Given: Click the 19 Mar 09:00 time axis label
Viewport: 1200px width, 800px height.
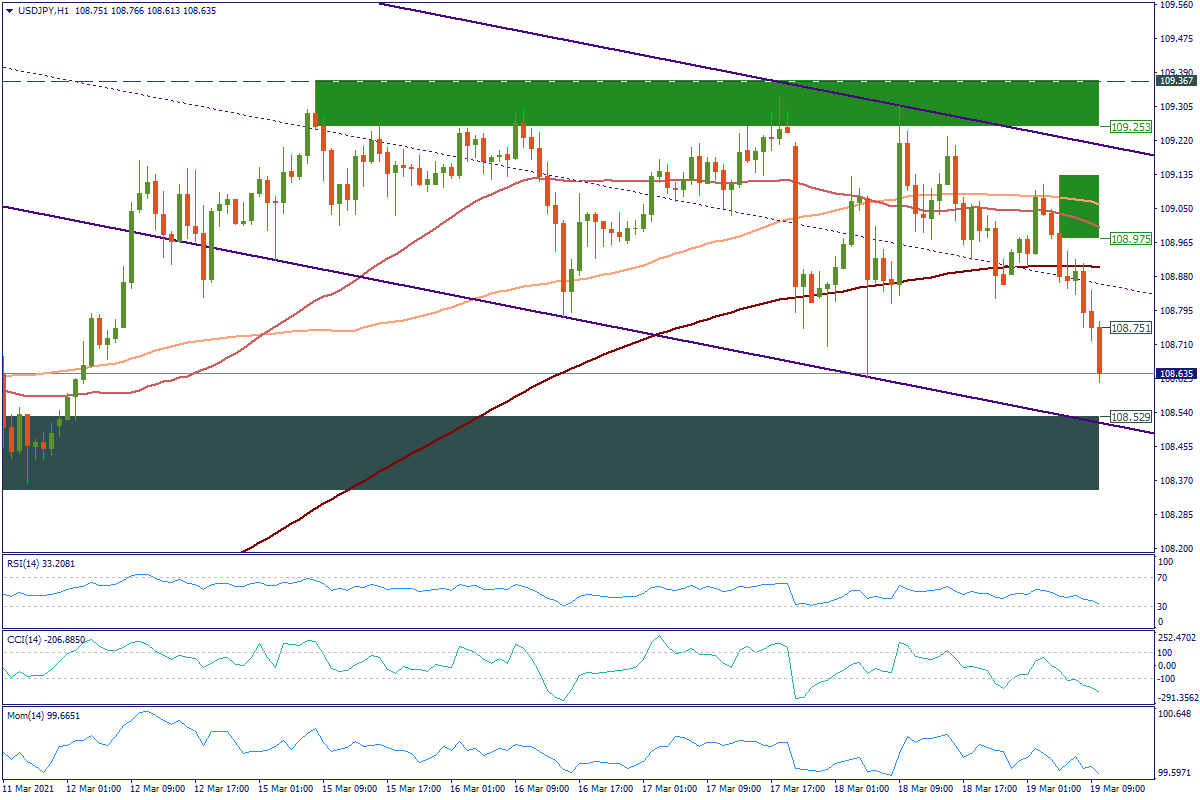Looking at the screenshot, I should pyautogui.click(x=1119, y=789).
